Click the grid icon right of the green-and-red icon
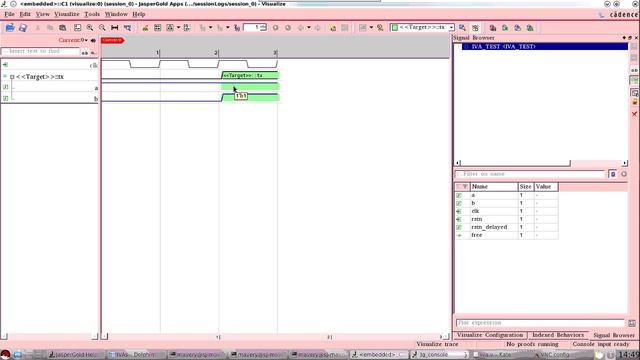This screenshot has height=360, width=640. click(x=157, y=28)
